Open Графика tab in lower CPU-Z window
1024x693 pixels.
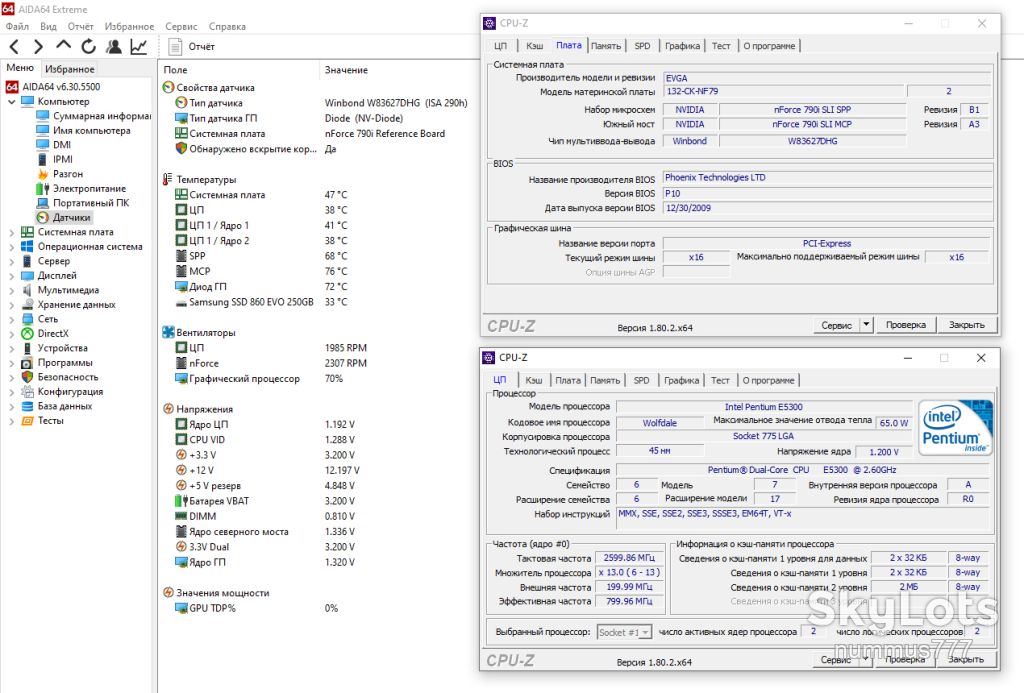point(681,380)
